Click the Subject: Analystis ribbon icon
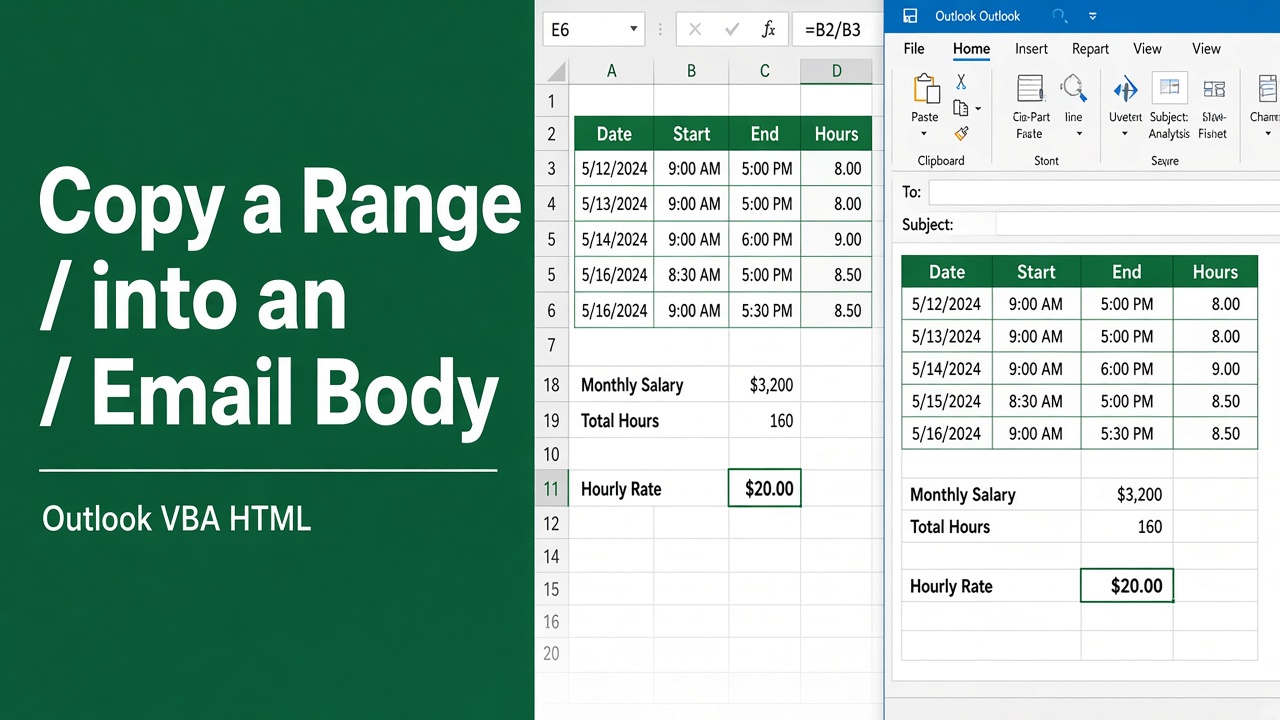1280x720 pixels. tap(1169, 89)
